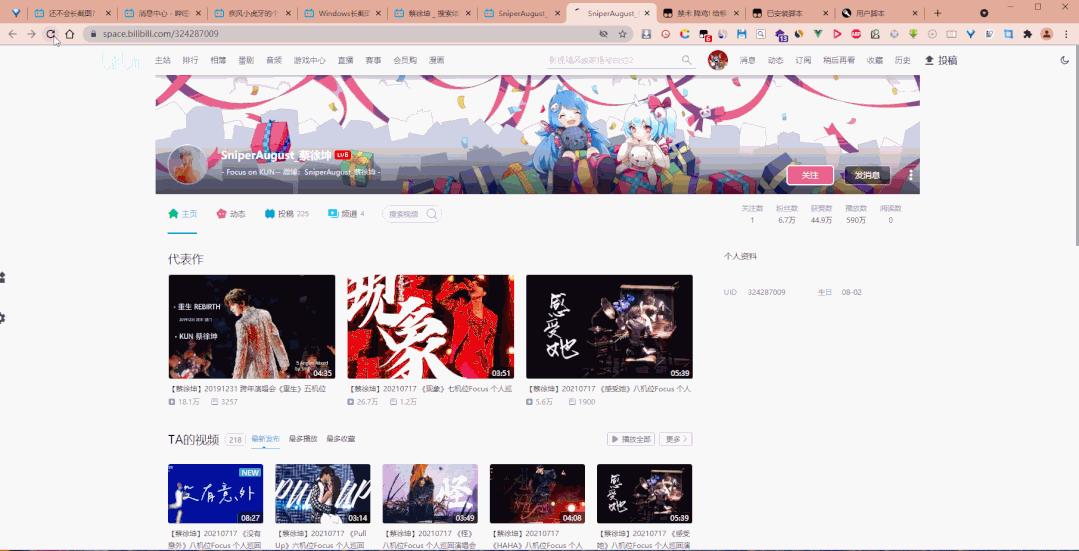Viewport: 1079px width, 551px height.
Task: Open the 现象 red featured video thumbnail
Action: pos(431,327)
